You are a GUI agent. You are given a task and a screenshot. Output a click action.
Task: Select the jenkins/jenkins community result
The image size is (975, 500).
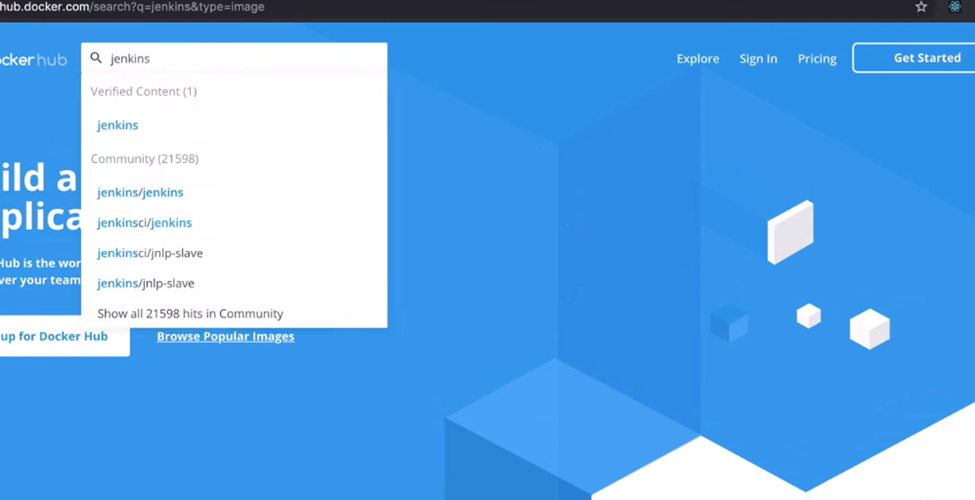click(x=140, y=192)
